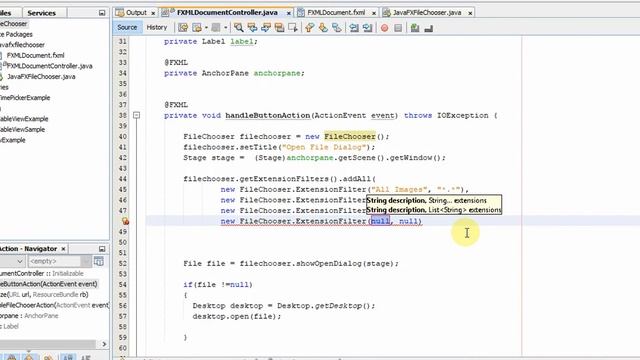Select initialize(URL url, ResourceBundle rb) in Navigator
The image size is (640, 360).
[x=44, y=294]
